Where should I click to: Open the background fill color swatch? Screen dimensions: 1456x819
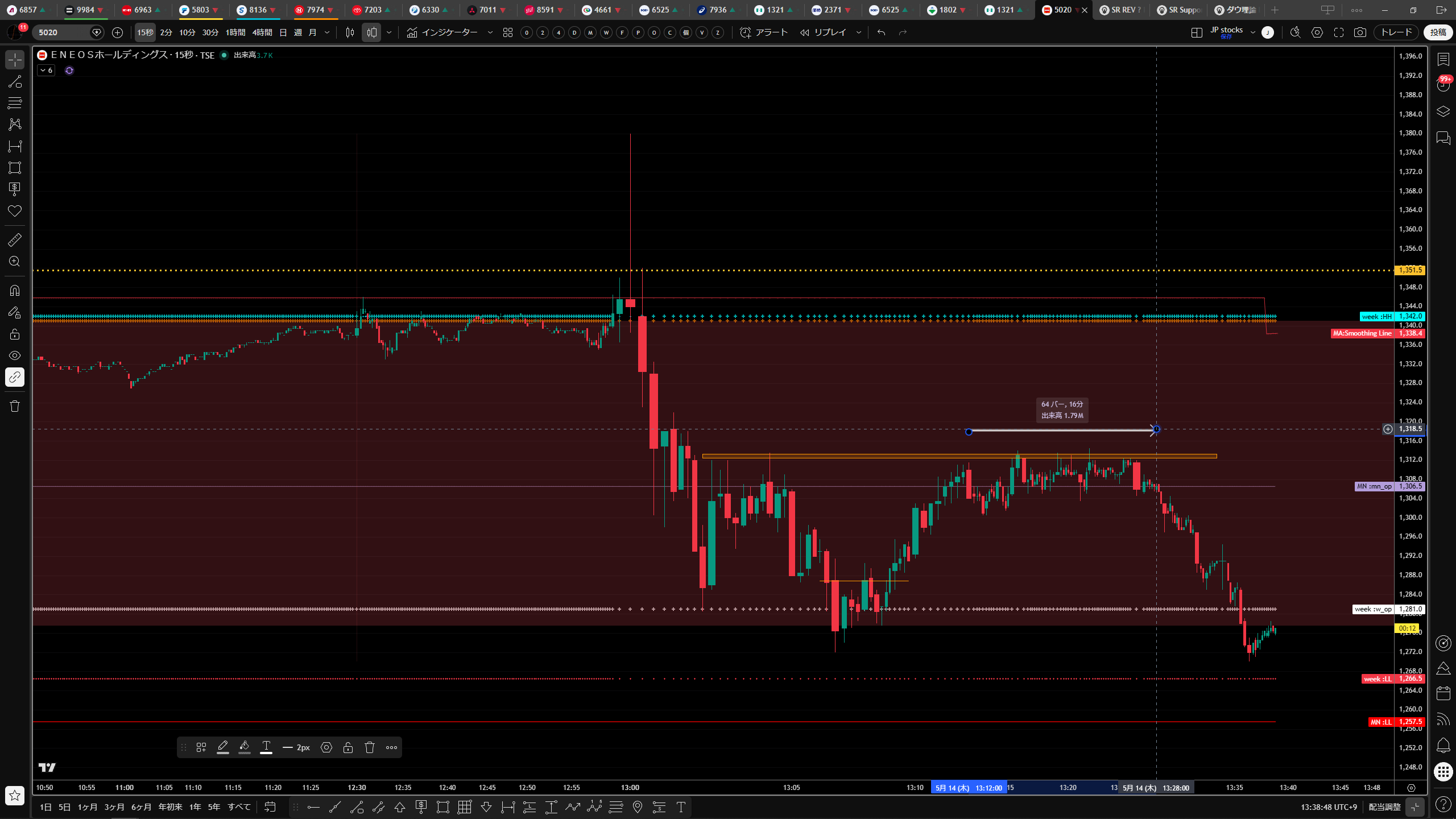tap(245, 747)
